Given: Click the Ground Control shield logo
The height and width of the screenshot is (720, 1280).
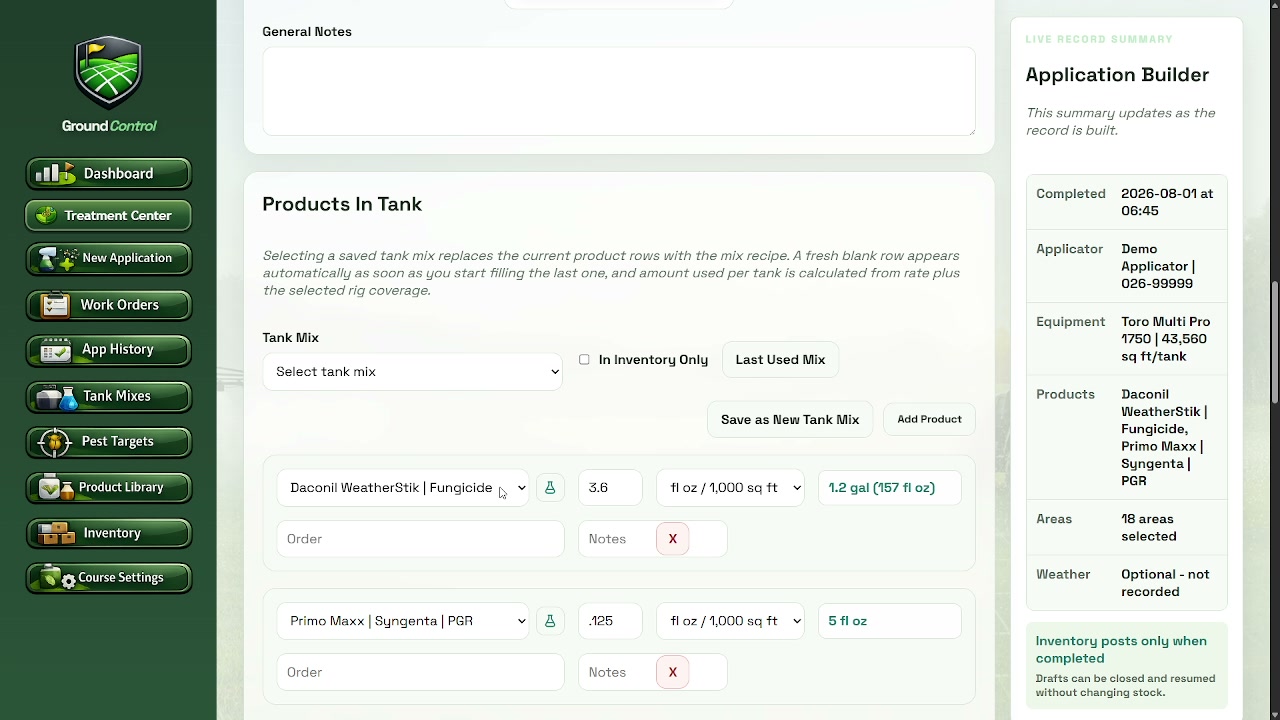Looking at the screenshot, I should [x=108, y=73].
